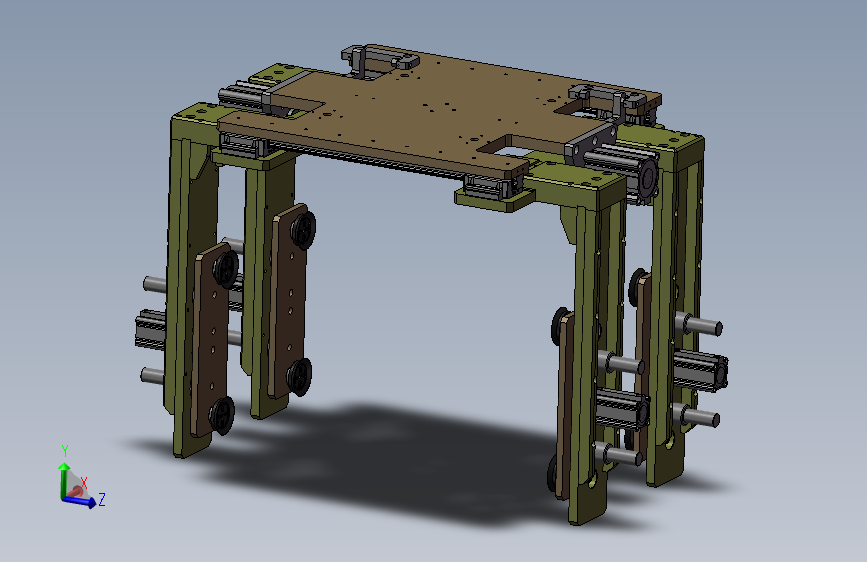
Task: Click the red X axis of the orientation triad
Action: click(x=76, y=490)
